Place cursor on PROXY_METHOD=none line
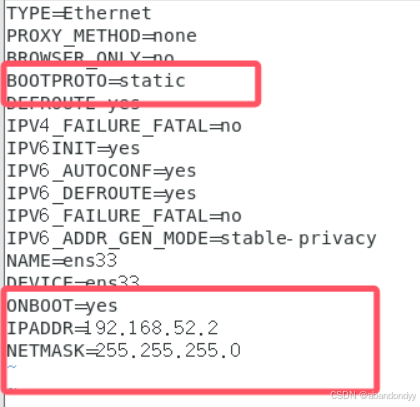420x407 pixels. (102, 36)
